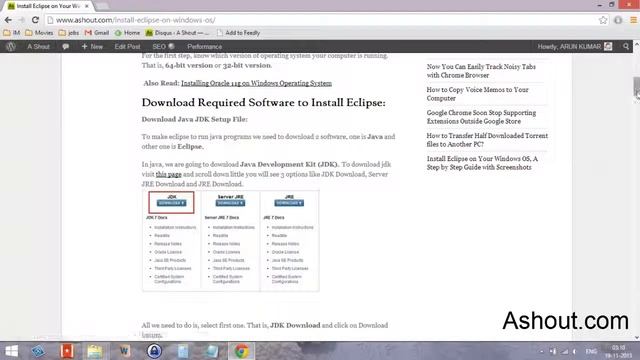Bookmark this page with the star icon
Screen dimensions: 640x360
pyautogui.click(x=603, y=20)
